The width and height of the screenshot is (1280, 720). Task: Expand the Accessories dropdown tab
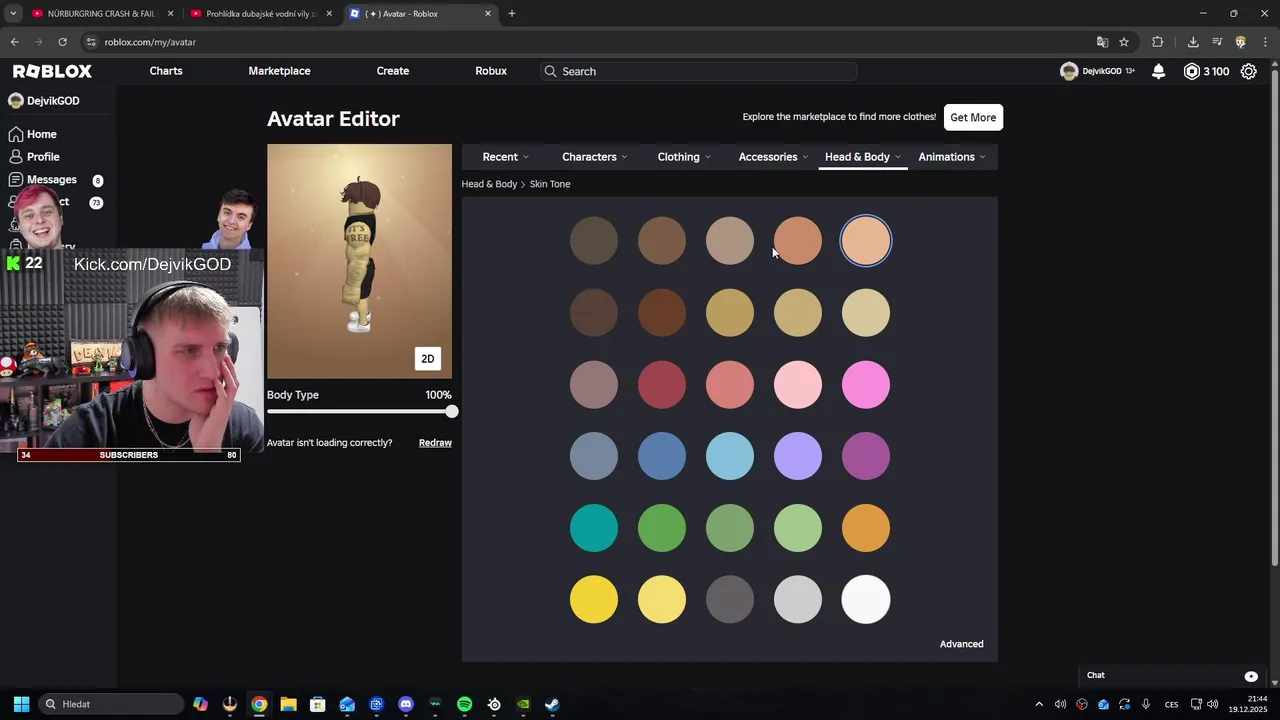click(x=773, y=157)
